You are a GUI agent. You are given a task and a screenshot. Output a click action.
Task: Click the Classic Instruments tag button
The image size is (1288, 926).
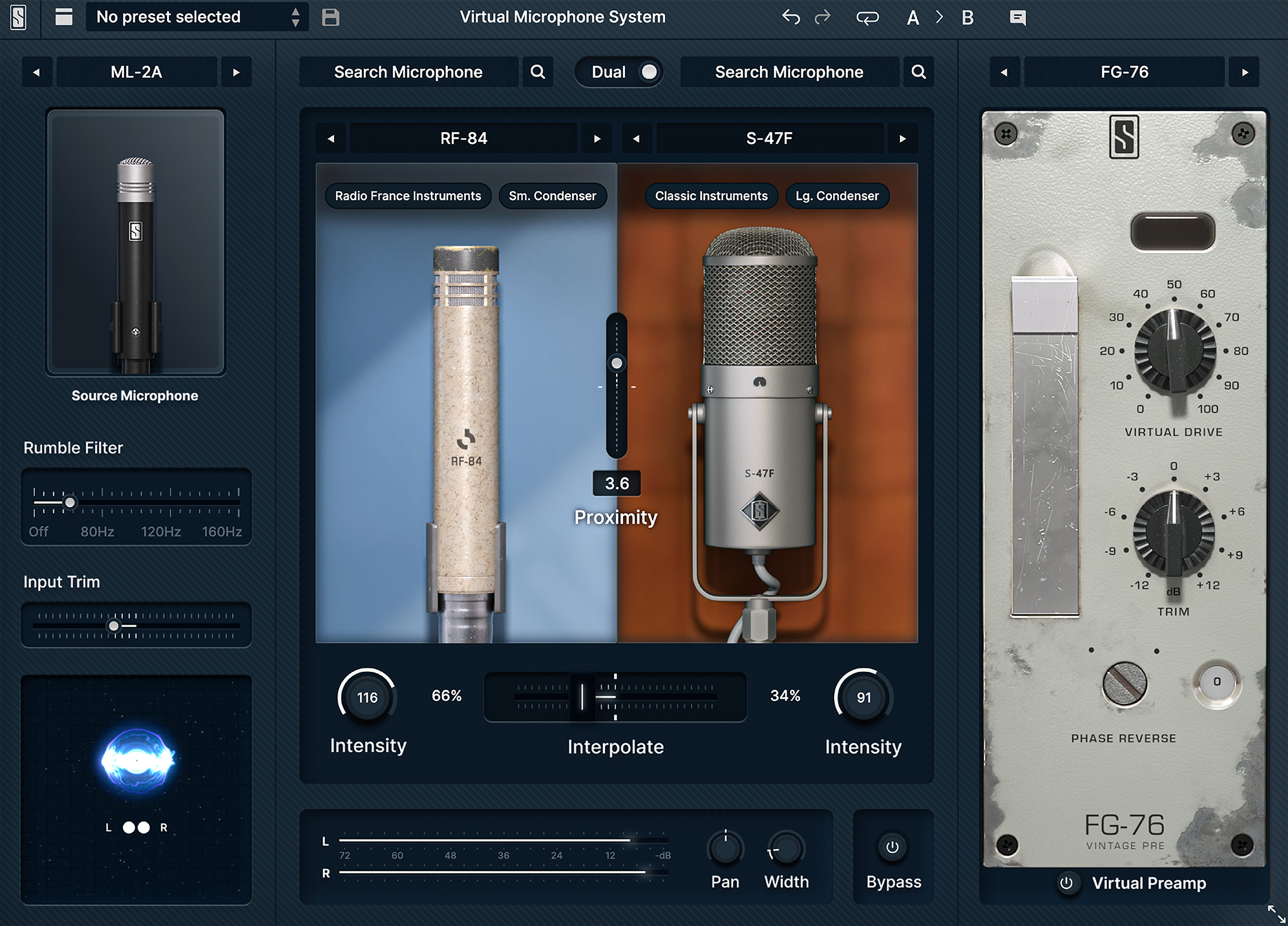coord(711,196)
